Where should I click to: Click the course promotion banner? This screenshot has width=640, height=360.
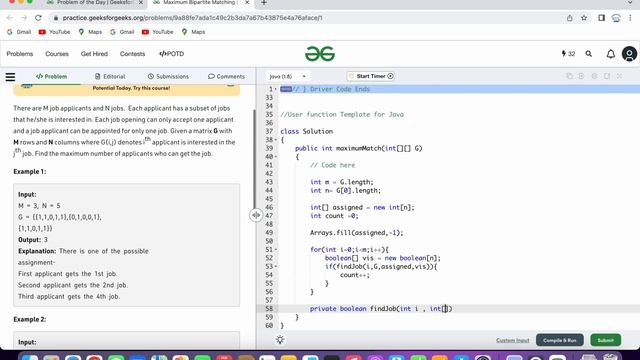127,89
